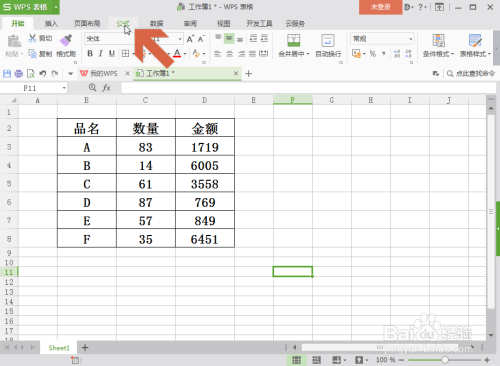Screen dimensions: 500x366
Task: Toggle middle vertical alignment
Action: point(229,39)
